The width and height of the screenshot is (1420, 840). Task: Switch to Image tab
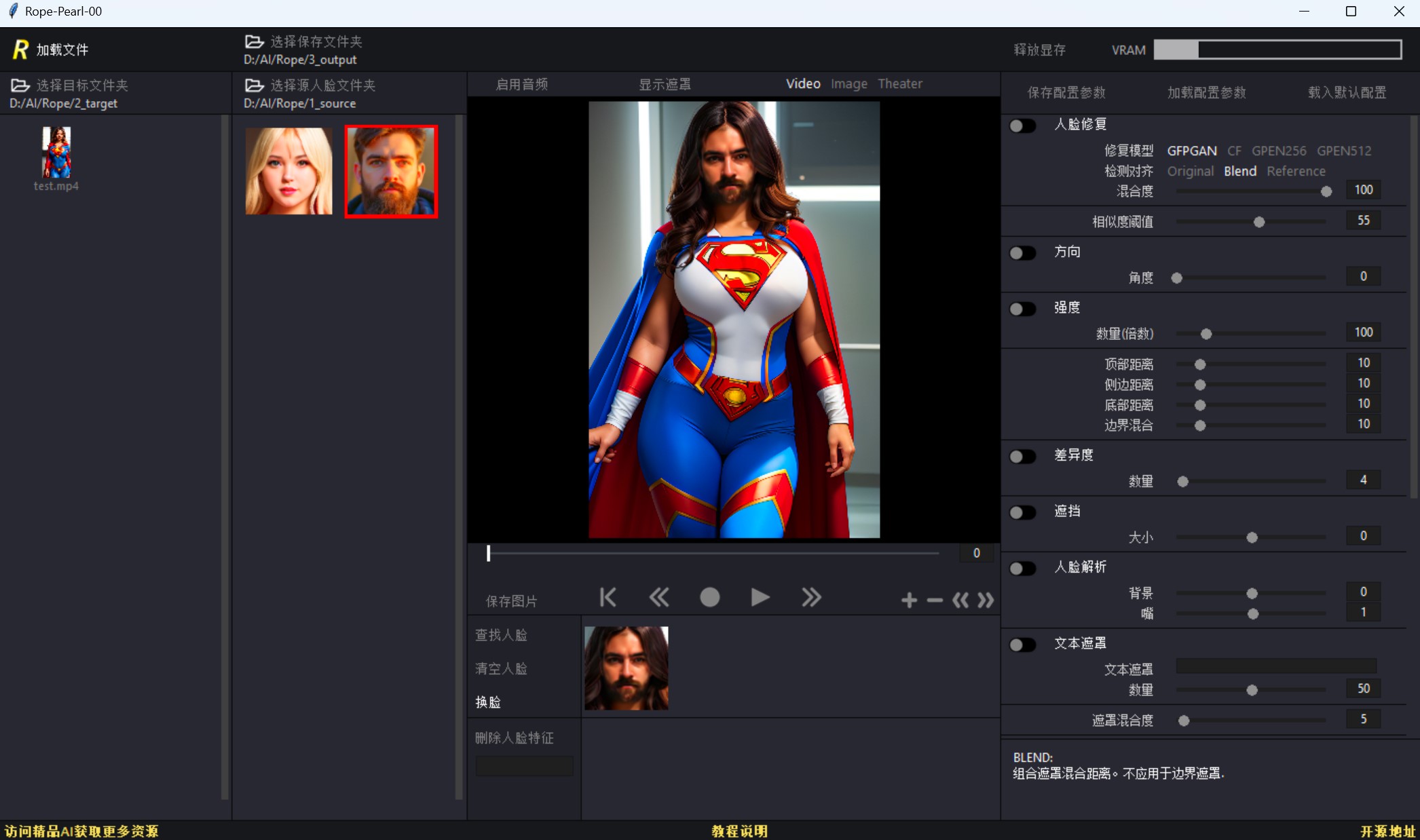coord(849,83)
